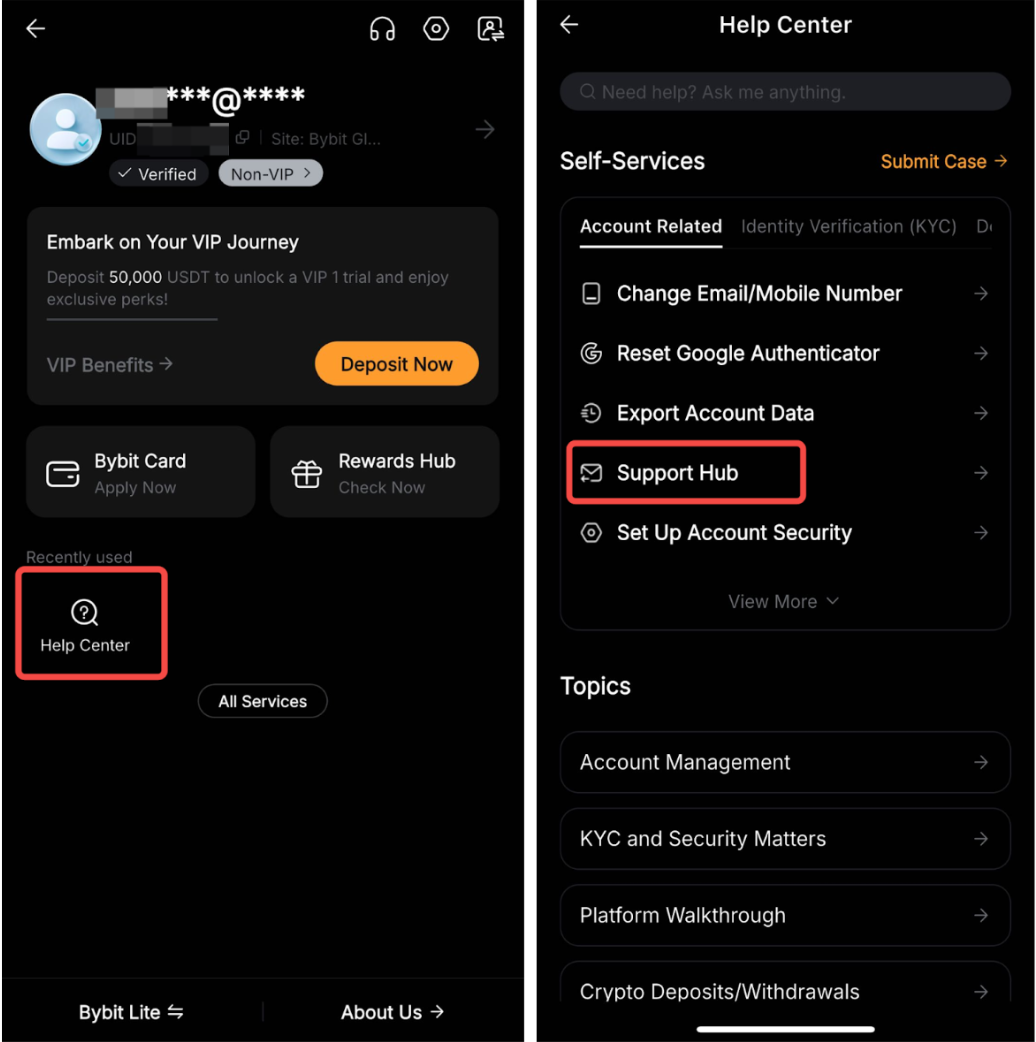Click the Need help search field
The image size is (1036, 1042).
[x=785, y=92]
